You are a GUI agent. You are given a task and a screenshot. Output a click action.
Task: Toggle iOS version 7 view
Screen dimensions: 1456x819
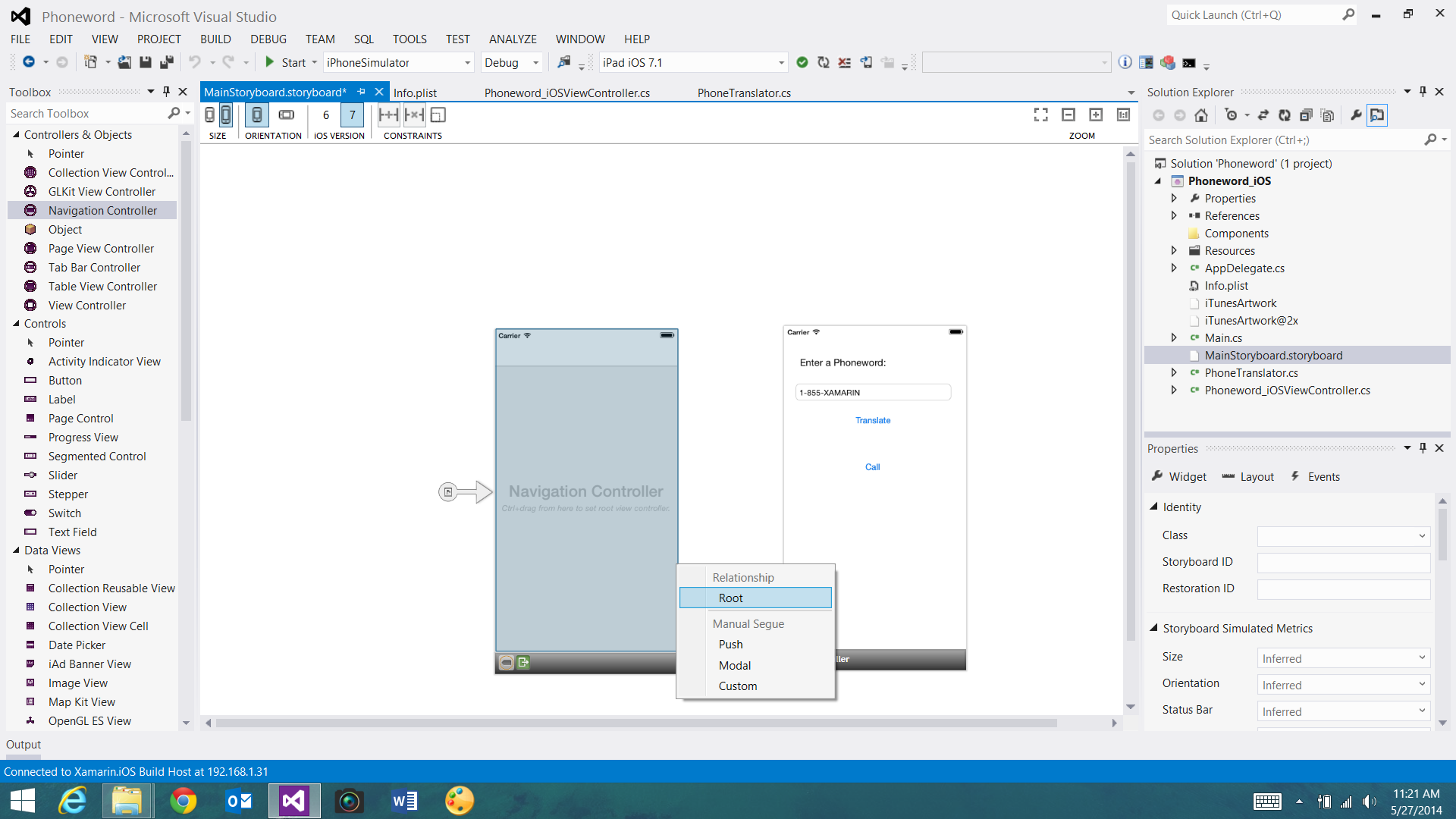(352, 115)
